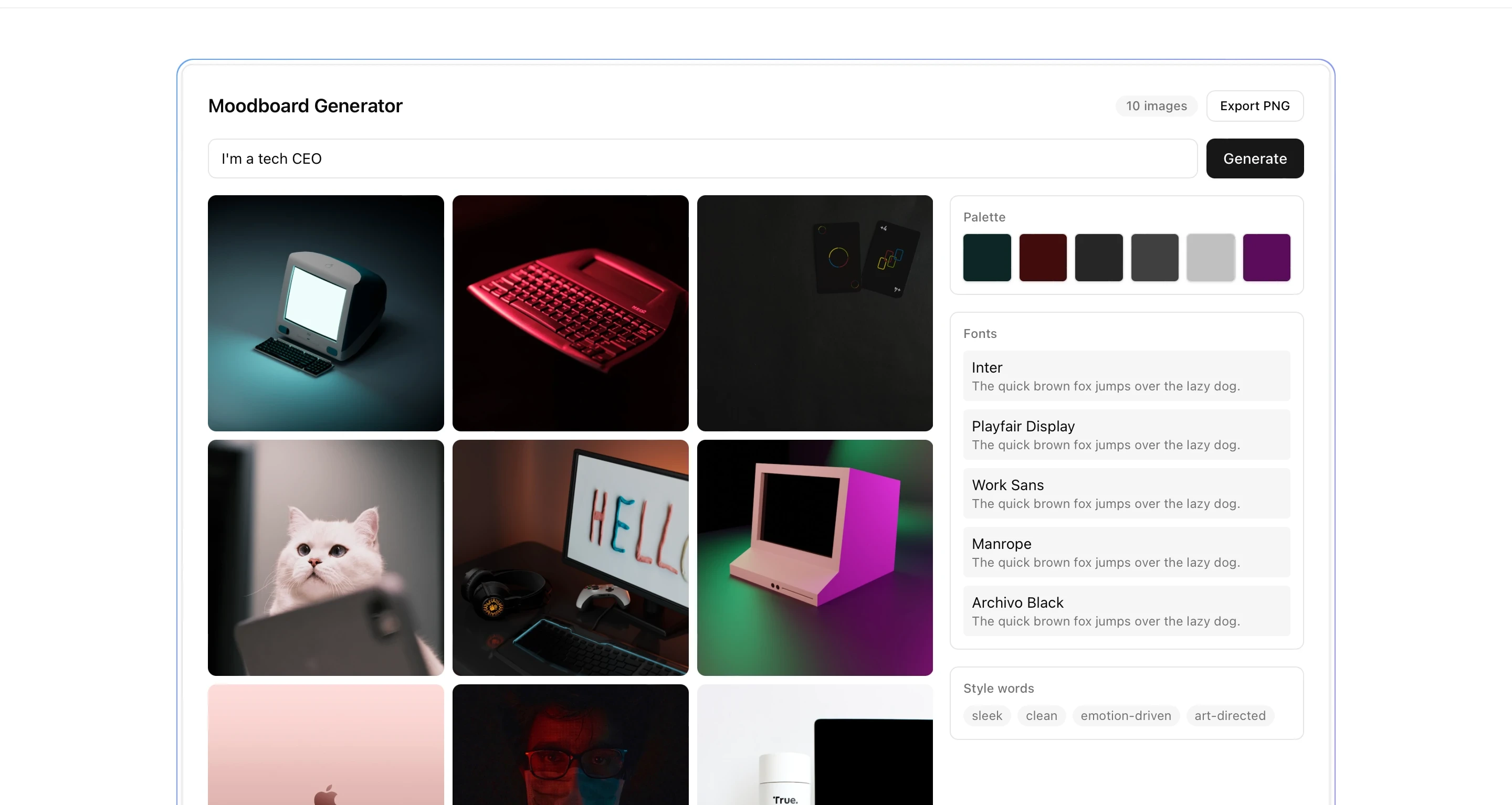Pick the dark maroon palette swatch
The height and width of the screenshot is (805, 1512).
click(x=1043, y=258)
